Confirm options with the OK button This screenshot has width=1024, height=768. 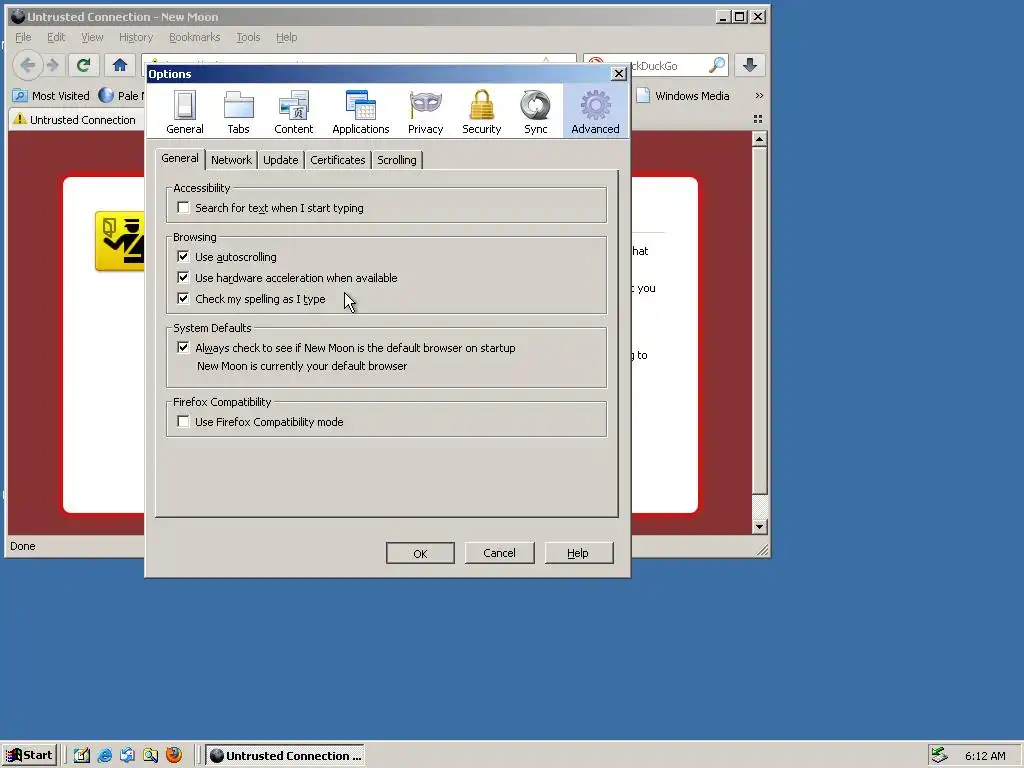[420, 553]
